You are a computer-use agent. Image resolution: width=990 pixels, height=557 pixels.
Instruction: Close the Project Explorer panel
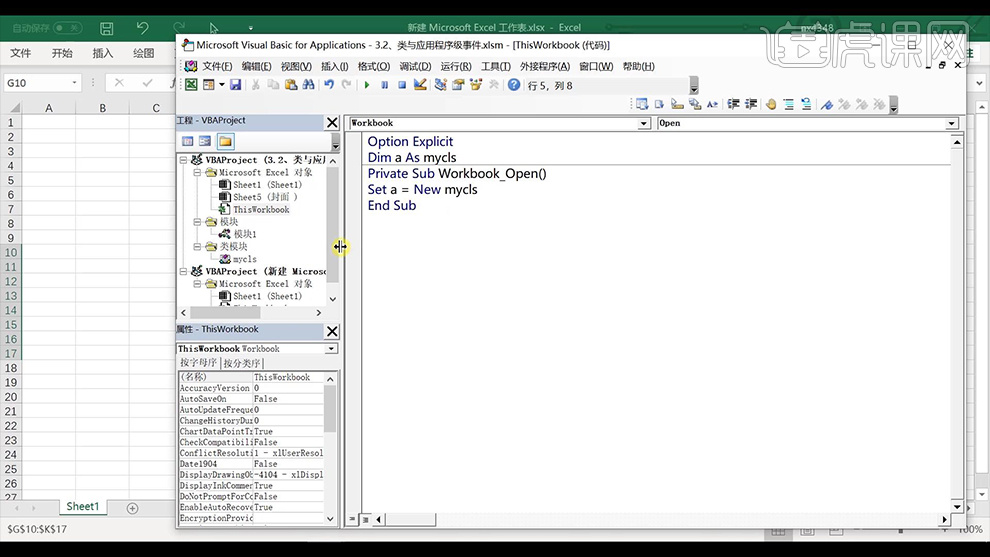point(332,122)
